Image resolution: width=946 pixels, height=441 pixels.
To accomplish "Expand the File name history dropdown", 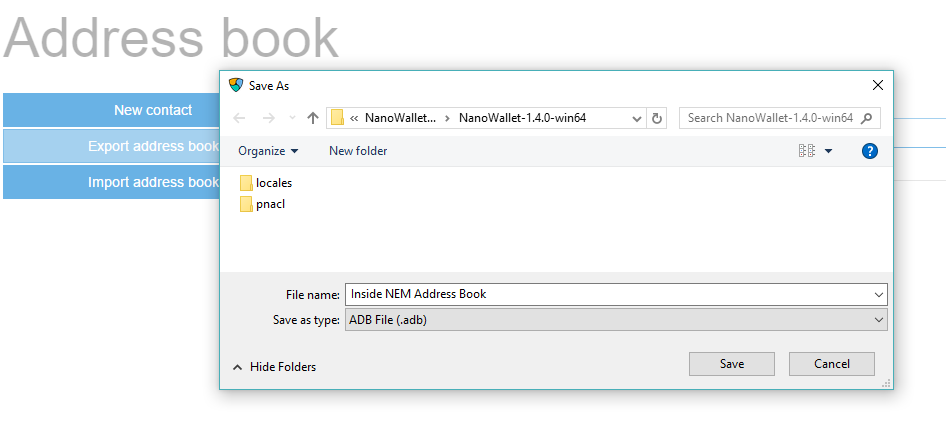I will click(x=879, y=294).
